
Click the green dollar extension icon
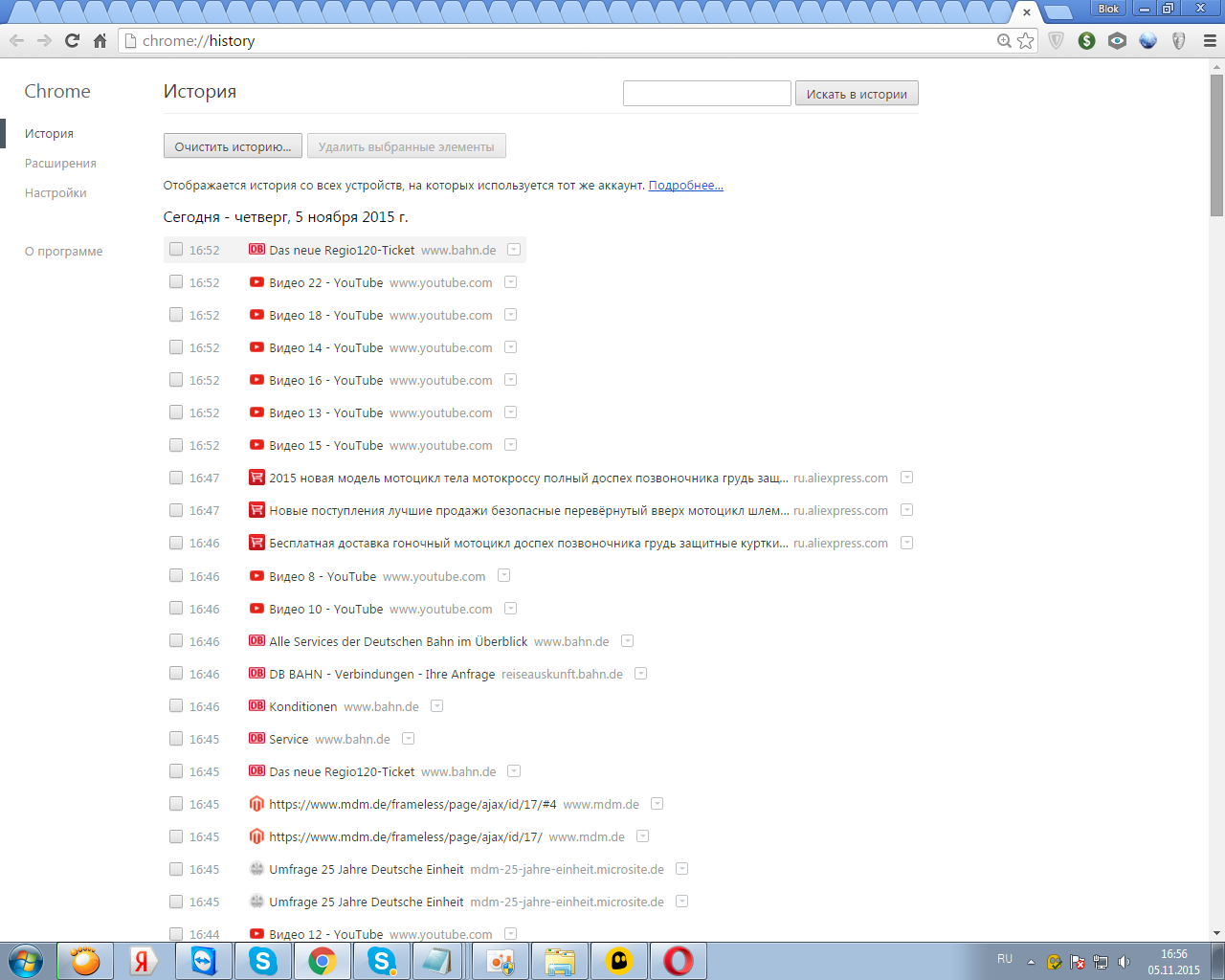point(1086,40)
